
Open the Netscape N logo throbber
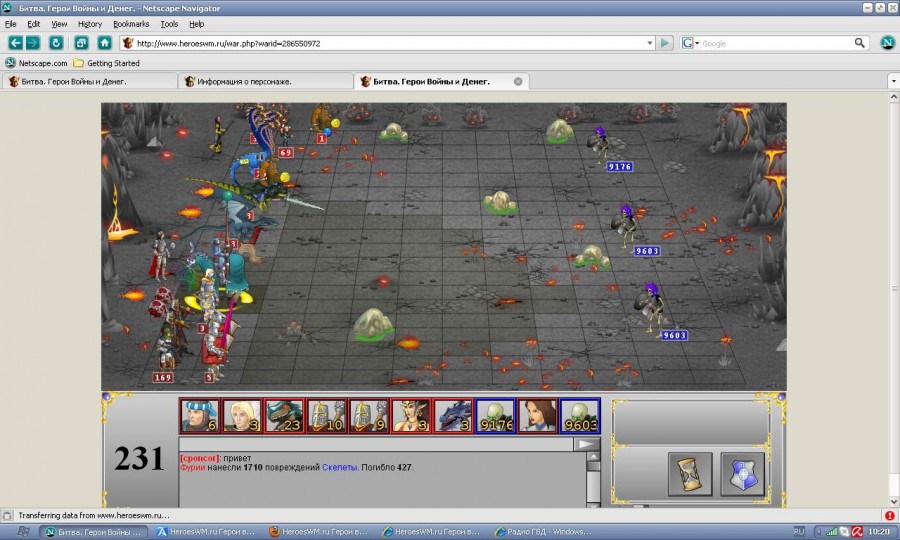tap(888, 42)
